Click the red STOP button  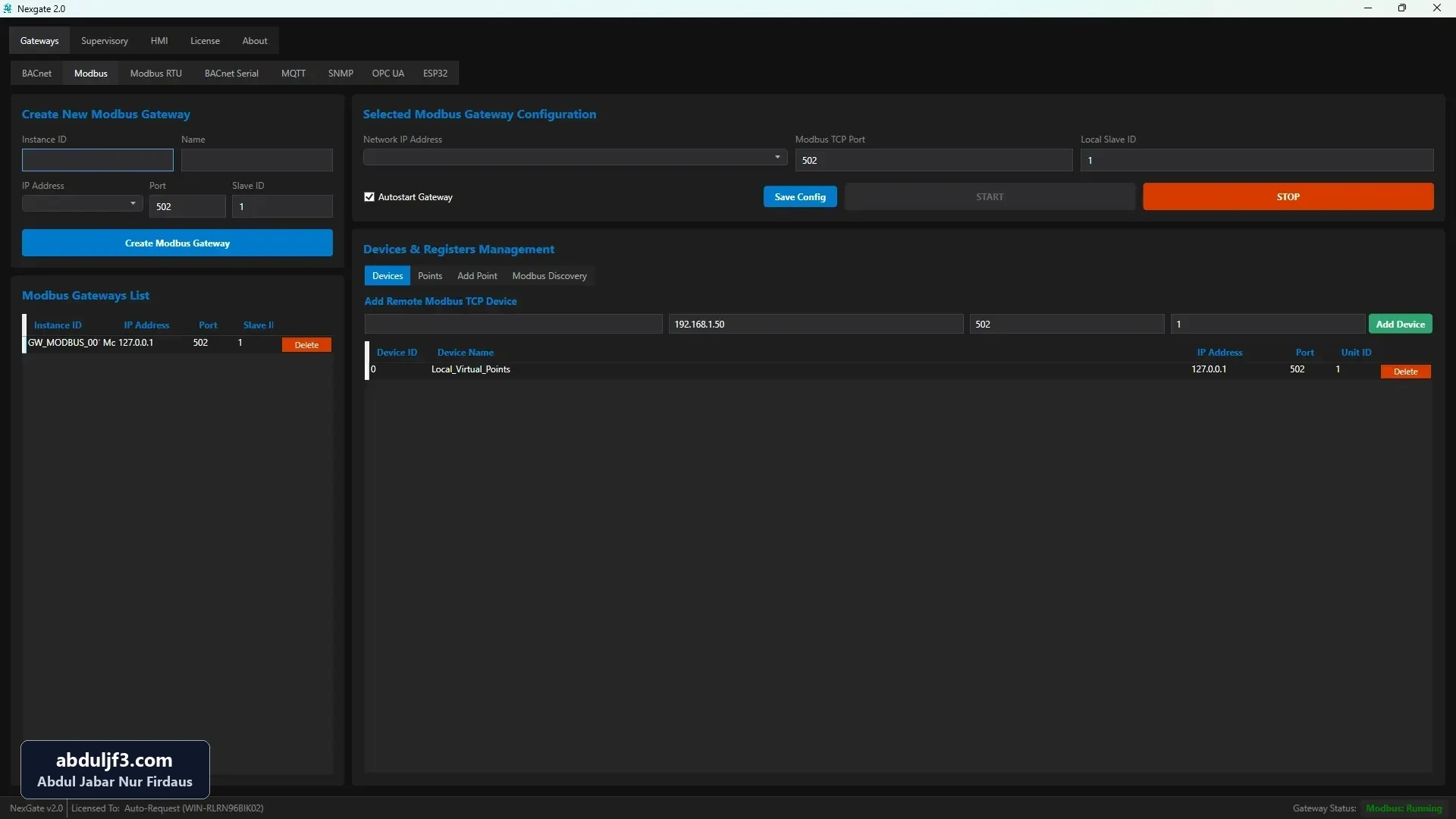[x=1288, y=197]
